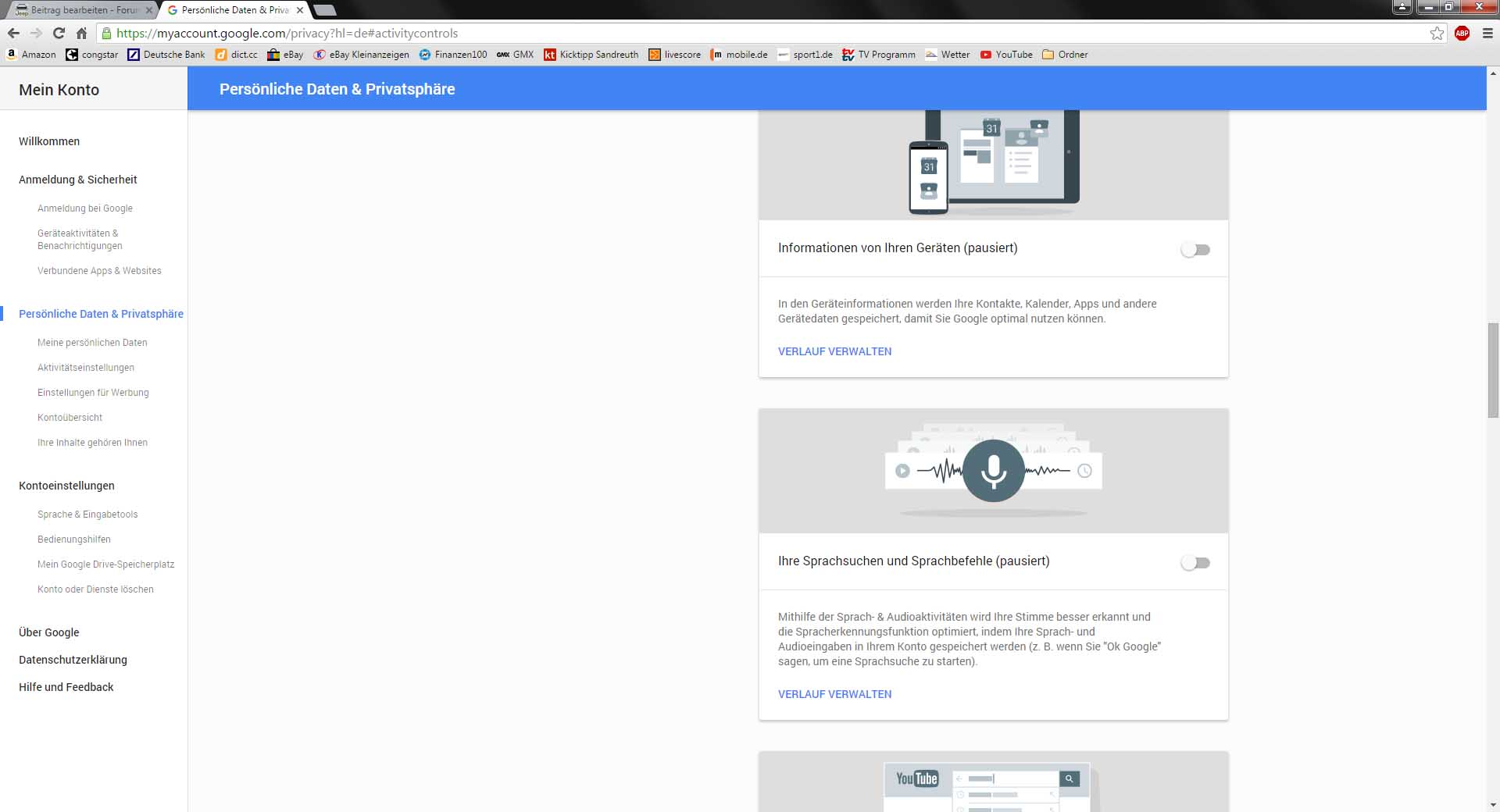Click Verlauf verwalten under Geräteinformationen
Screen dimensions: 1500x812
[834, 351]
